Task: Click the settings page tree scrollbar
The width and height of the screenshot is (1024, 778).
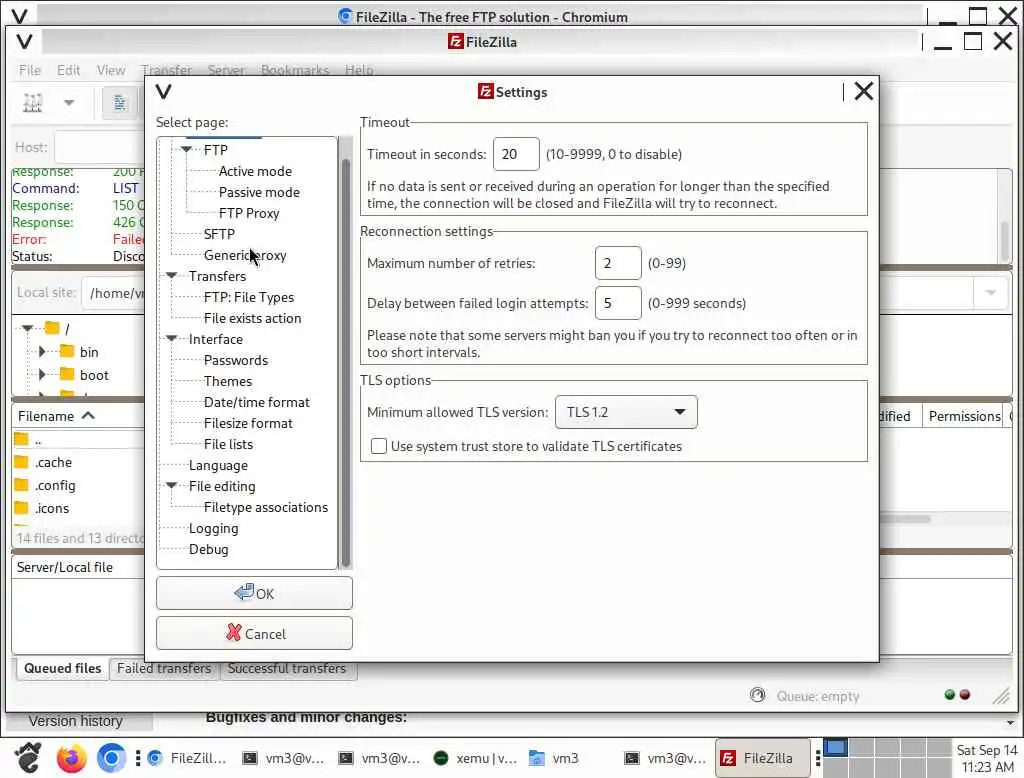Action: coord(346,363)
